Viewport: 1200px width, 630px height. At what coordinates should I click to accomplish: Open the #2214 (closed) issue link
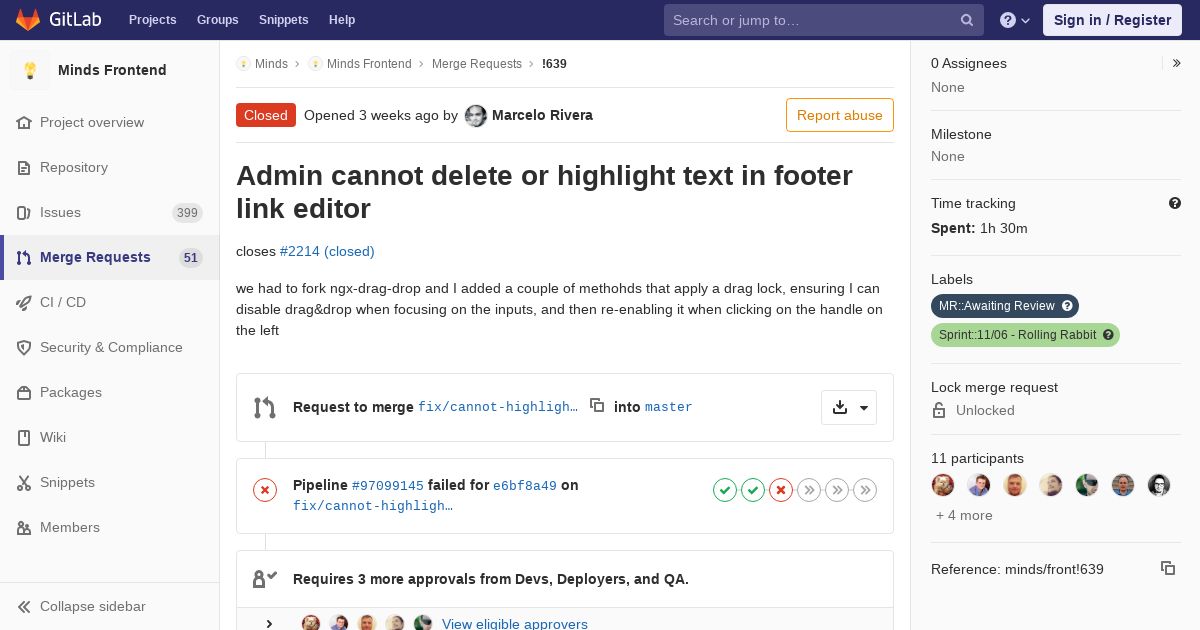click(327, 251)
